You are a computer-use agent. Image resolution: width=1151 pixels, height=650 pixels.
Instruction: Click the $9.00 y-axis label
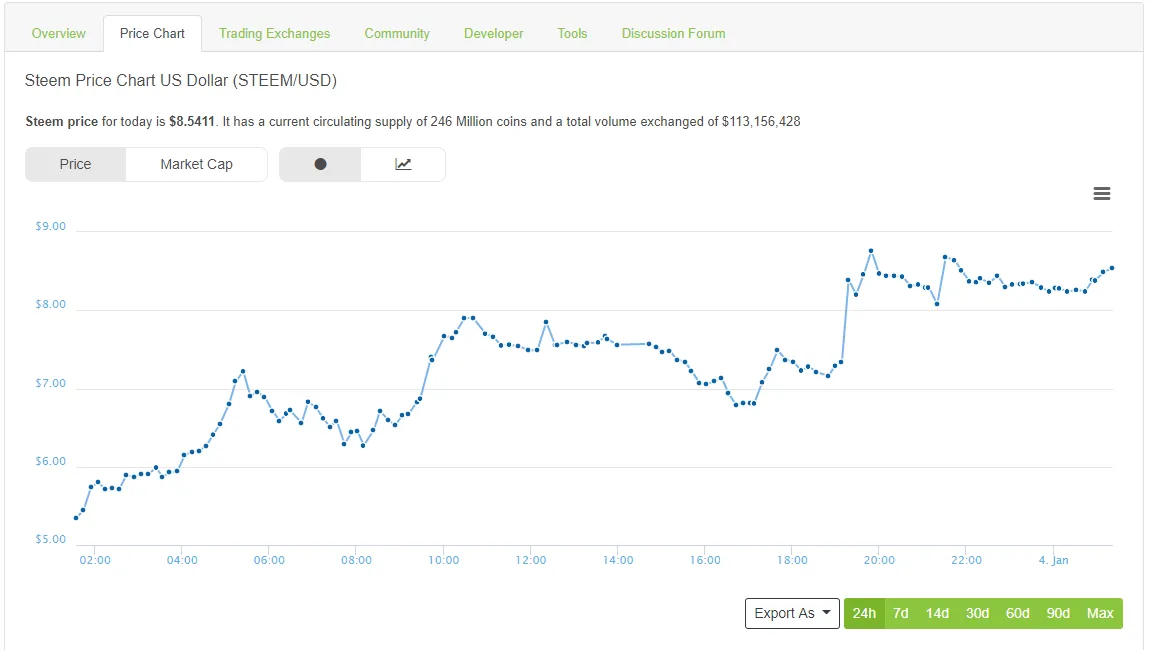pos(51,226)
